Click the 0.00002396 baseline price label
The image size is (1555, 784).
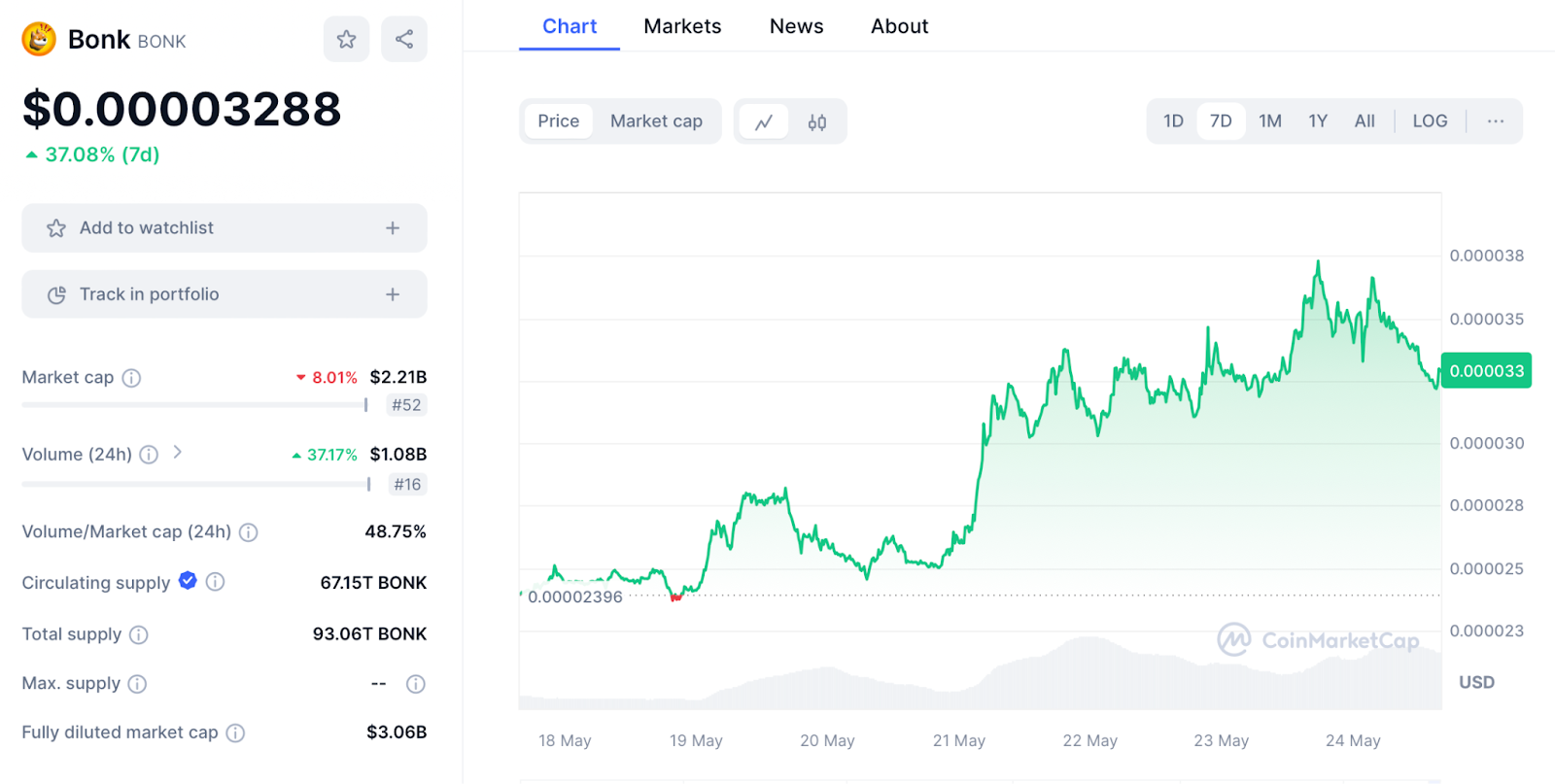point(575,597)
